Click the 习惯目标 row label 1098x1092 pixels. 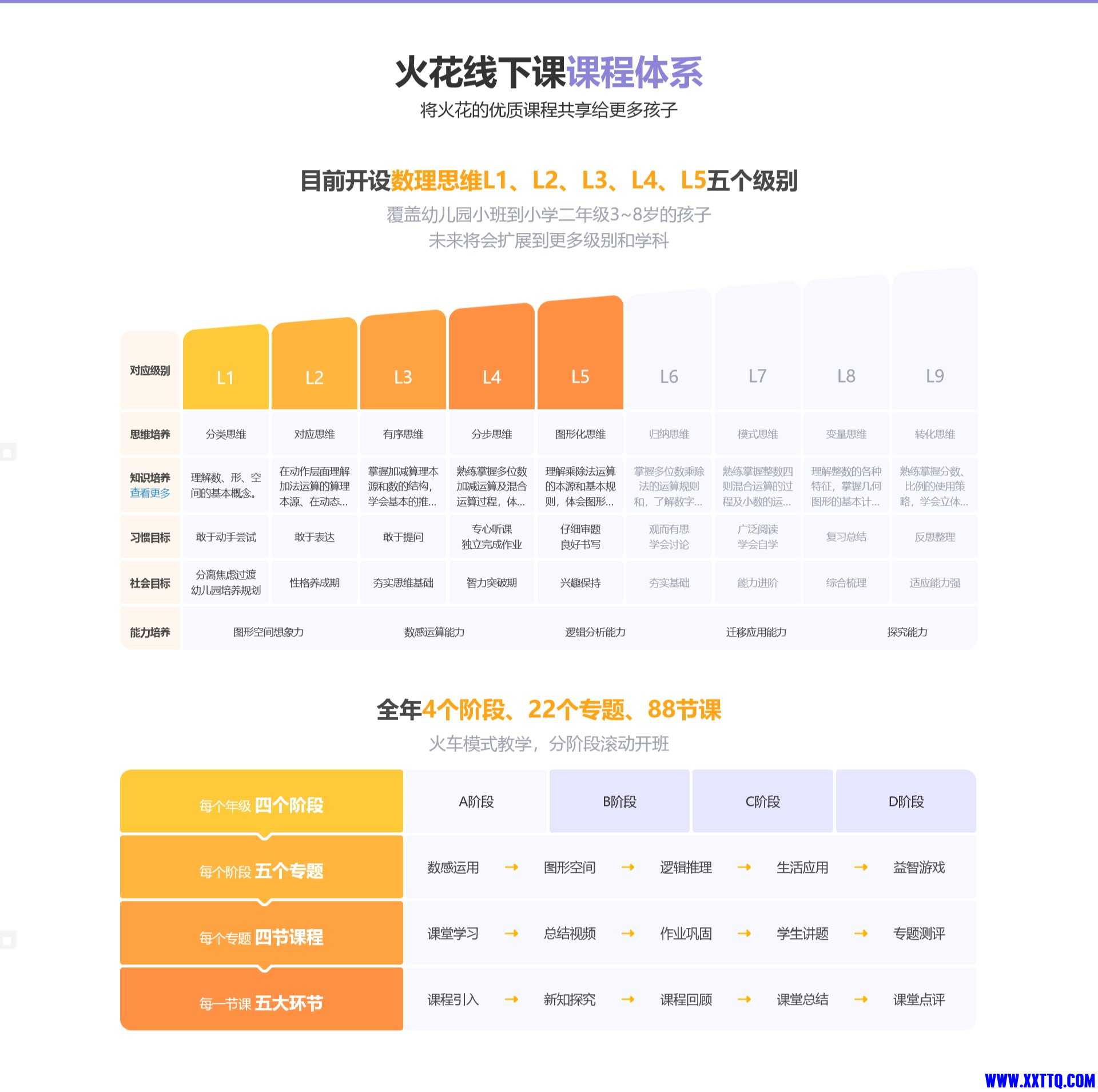point(150,537)
